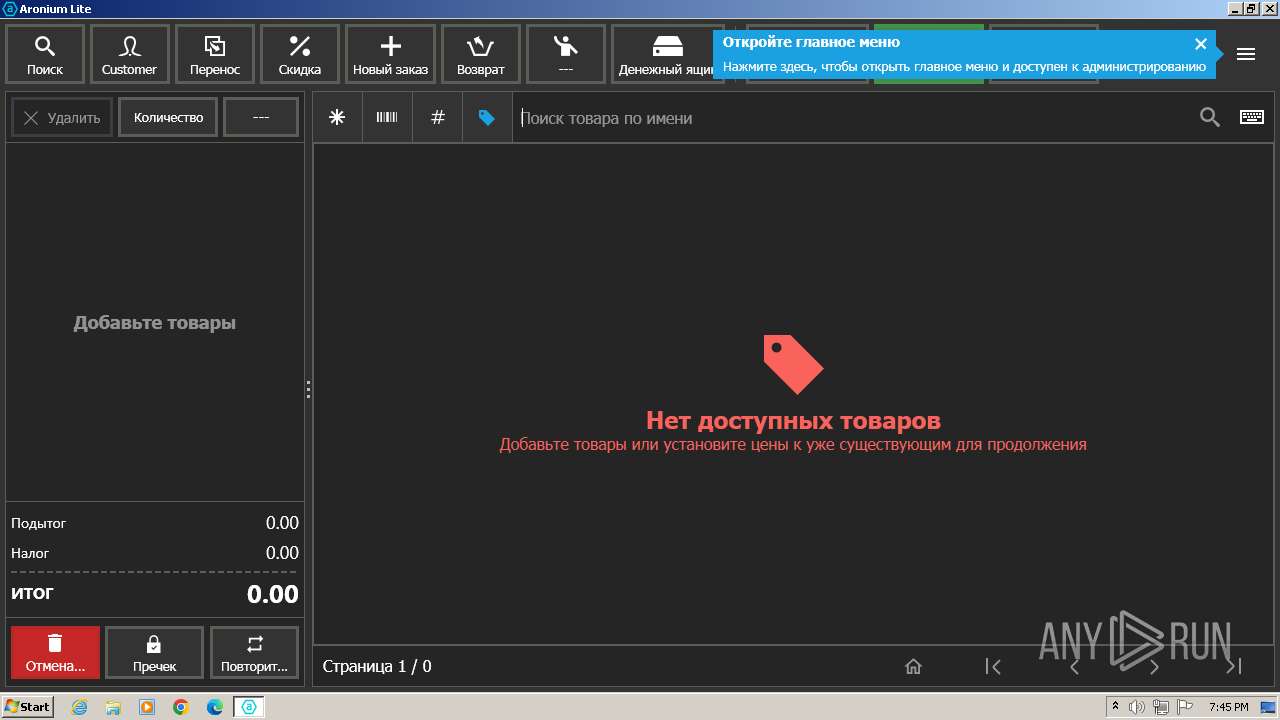
Task: Jump to first page of products
Action: (993, 666)
